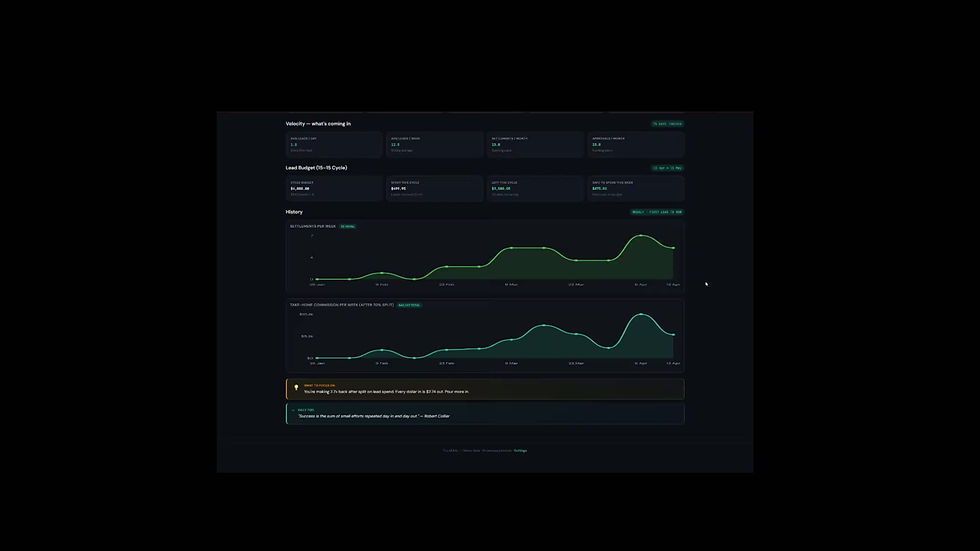The image size is (980, 551).
Task: Click the Avg Leads / Week card
Action: tap(434, 144)
